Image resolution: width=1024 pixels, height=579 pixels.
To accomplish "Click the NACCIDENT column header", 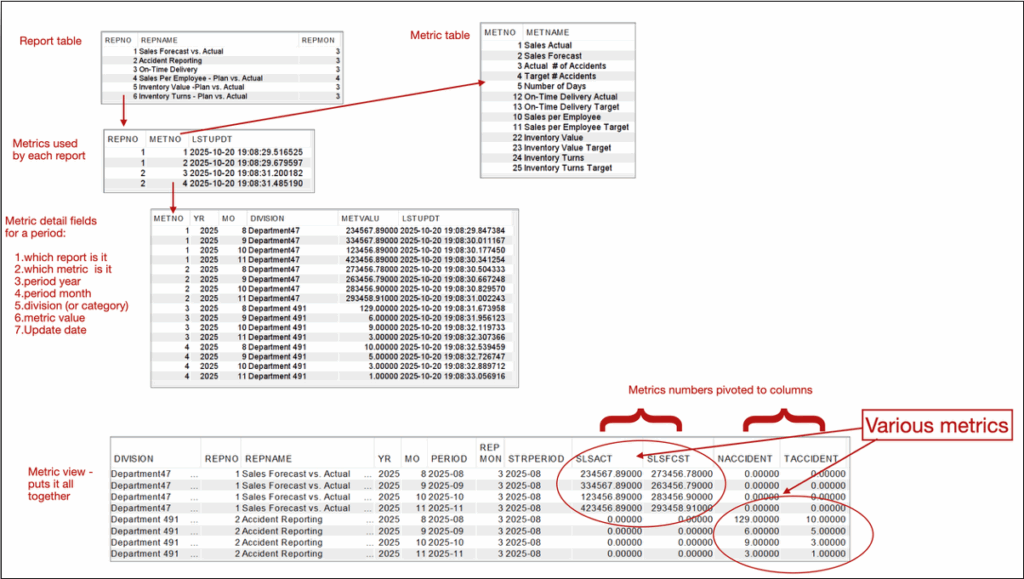I will point(744,459).
